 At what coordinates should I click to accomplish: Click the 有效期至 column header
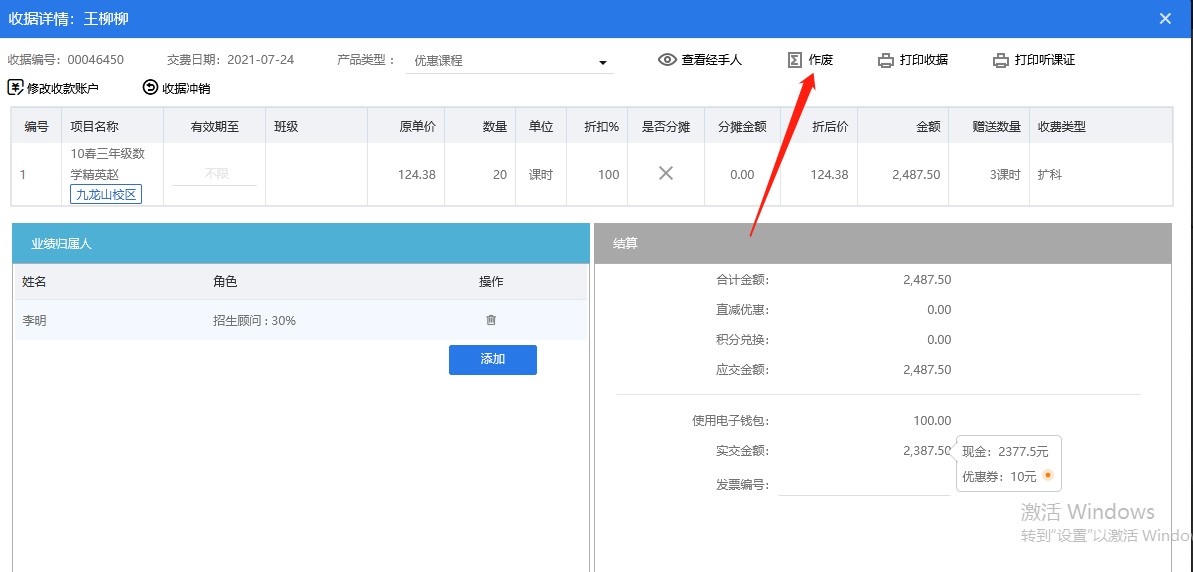point(215,127)
